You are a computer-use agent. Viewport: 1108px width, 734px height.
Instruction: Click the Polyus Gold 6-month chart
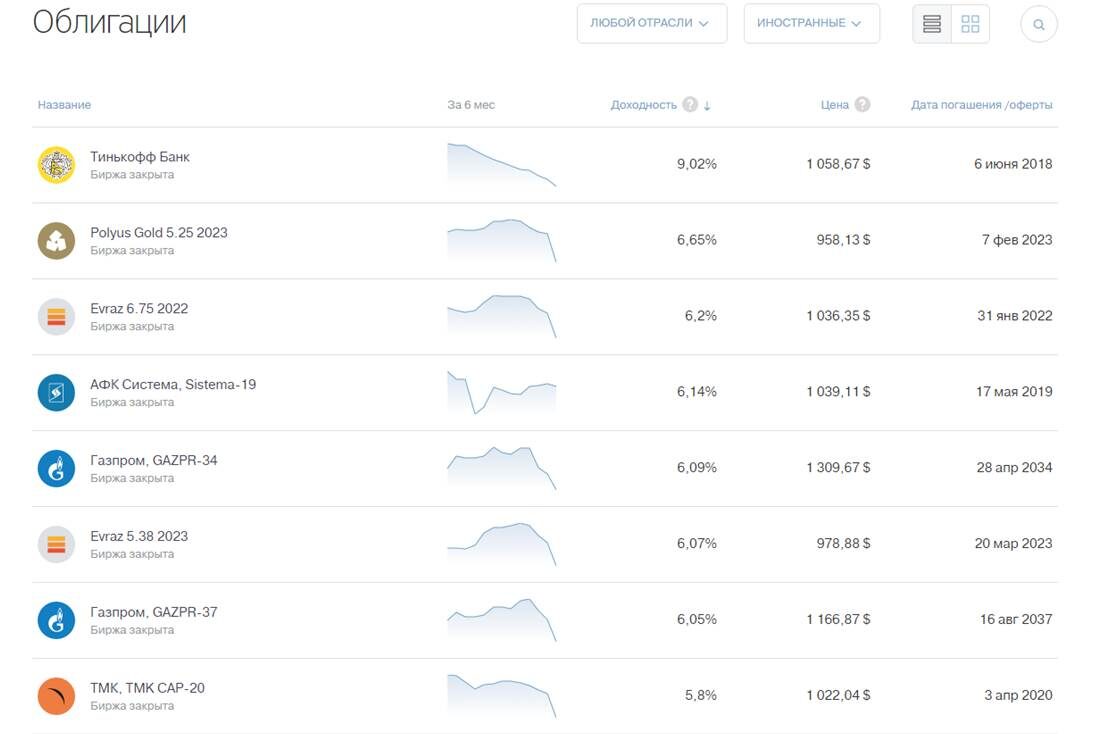tap(502, 241)
